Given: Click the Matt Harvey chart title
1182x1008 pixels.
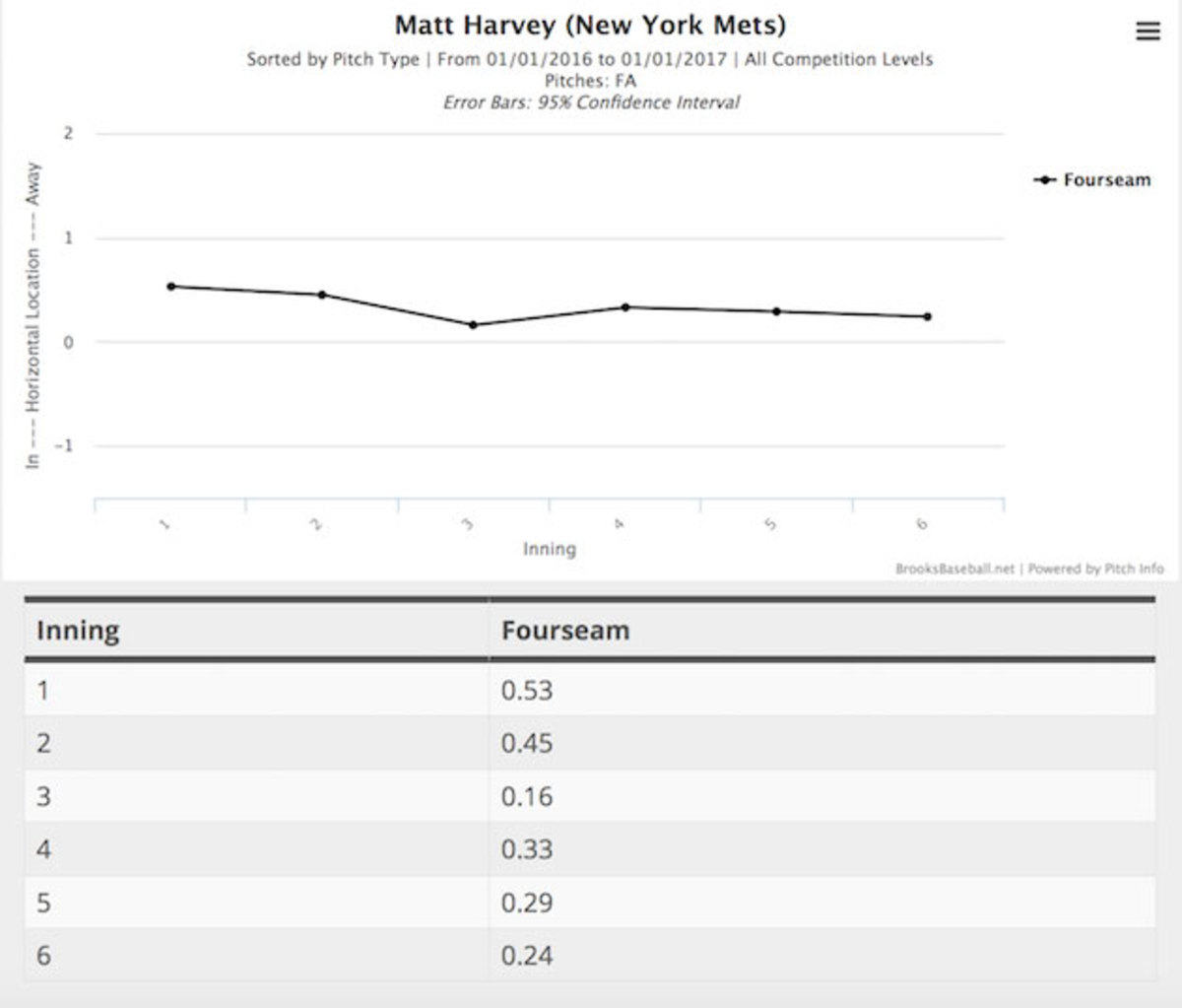Looking at the screenshot, I should 590,25.
